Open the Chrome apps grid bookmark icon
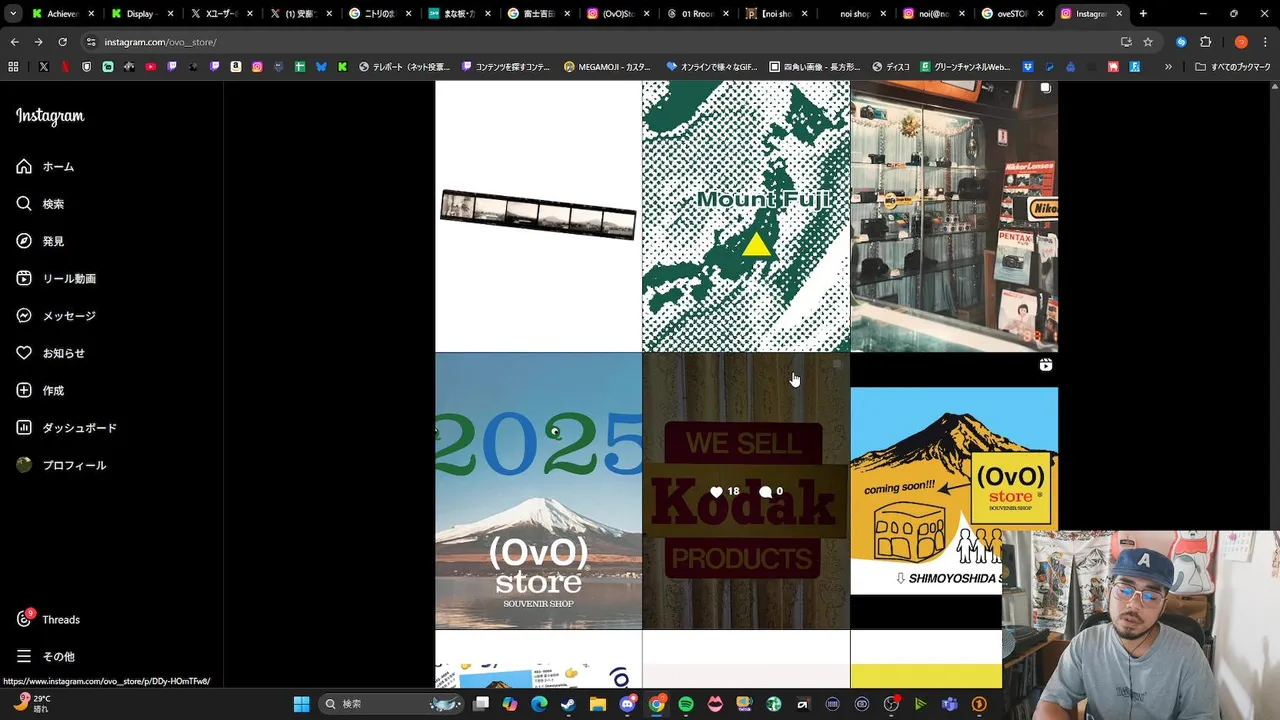This screenshot has width=1280, height=720. pyautogui.click(x=13, y=67)
